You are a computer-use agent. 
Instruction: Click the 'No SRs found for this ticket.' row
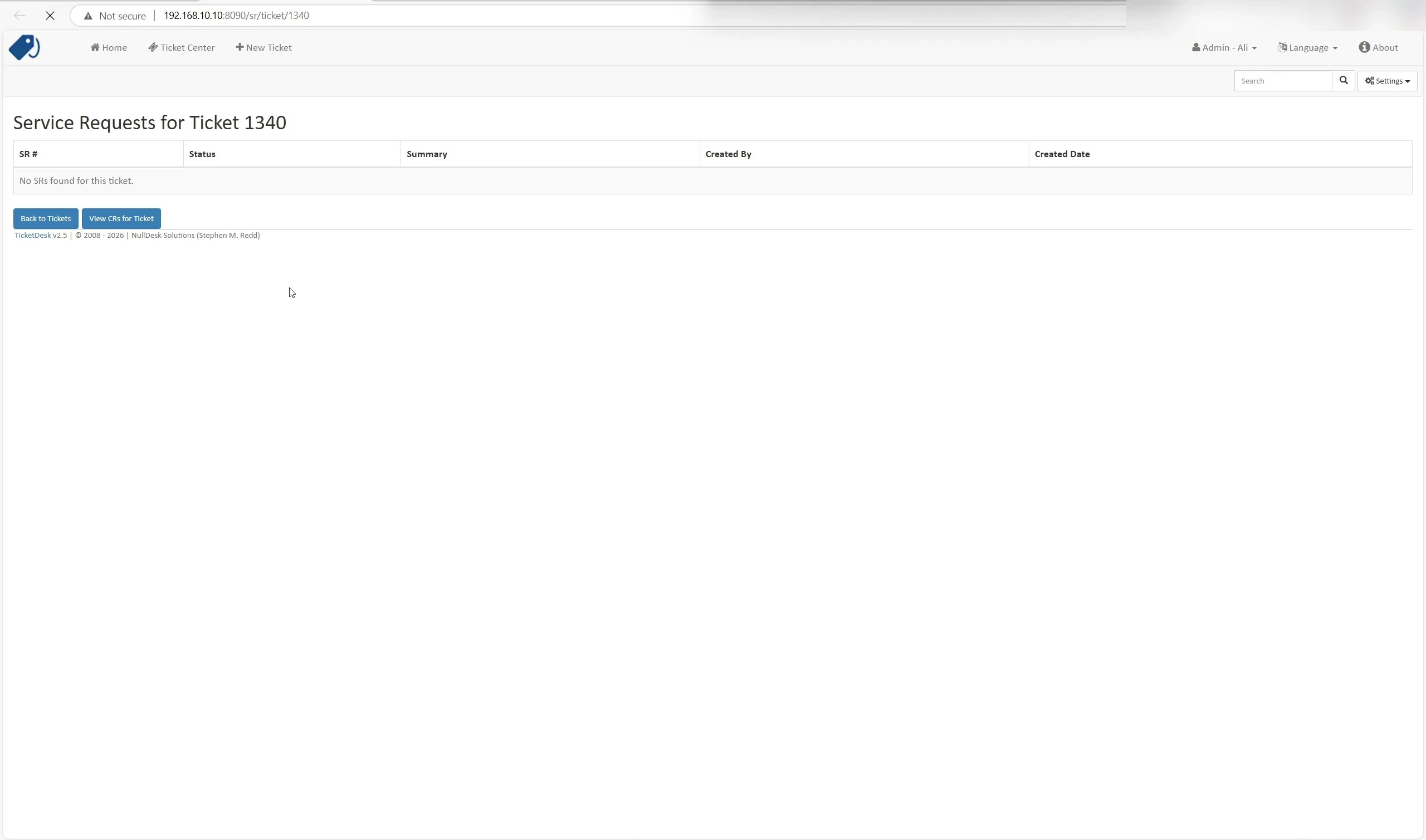712,180
